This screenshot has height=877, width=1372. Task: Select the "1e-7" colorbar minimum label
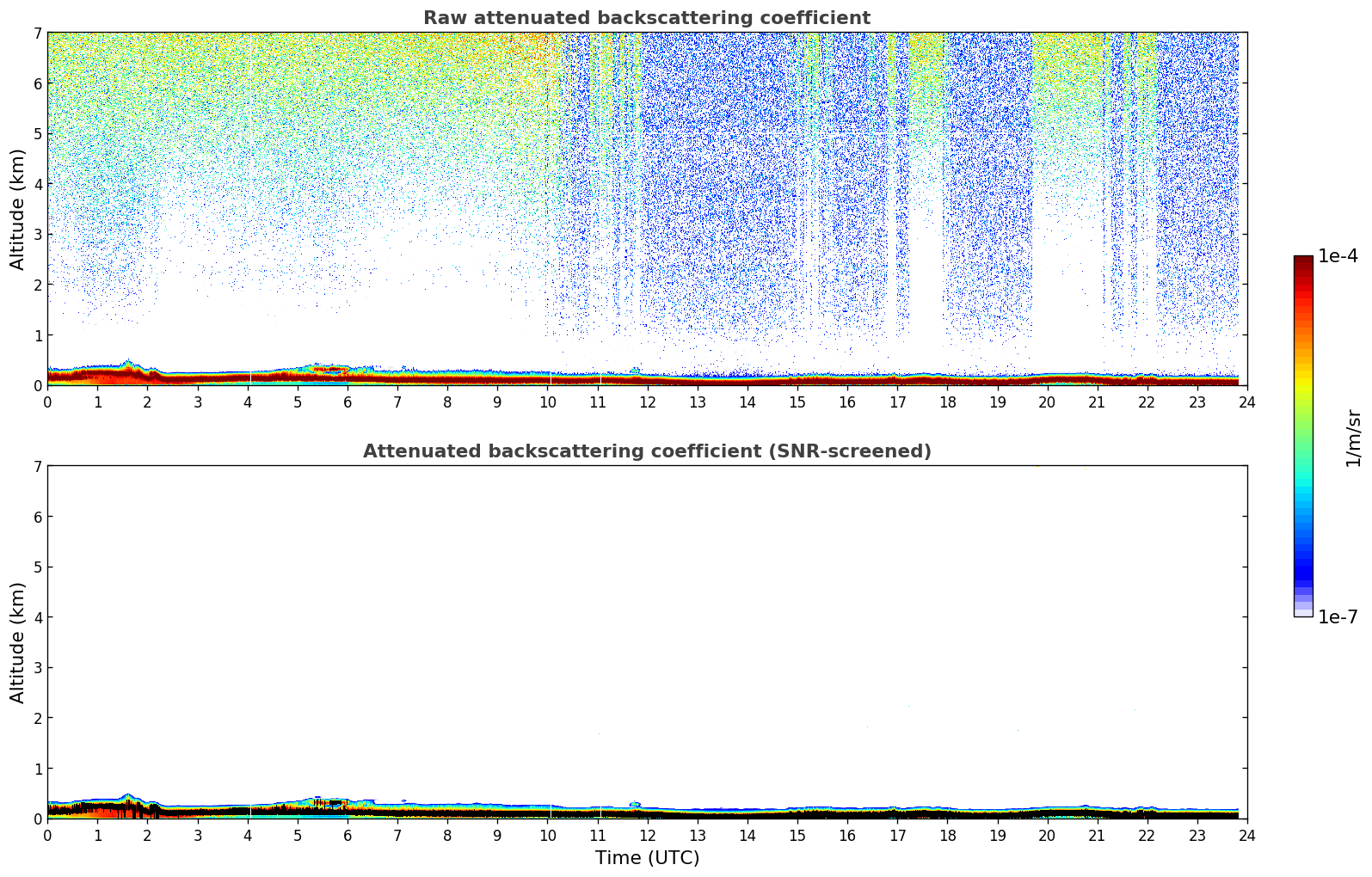[x=1338, y=617]
